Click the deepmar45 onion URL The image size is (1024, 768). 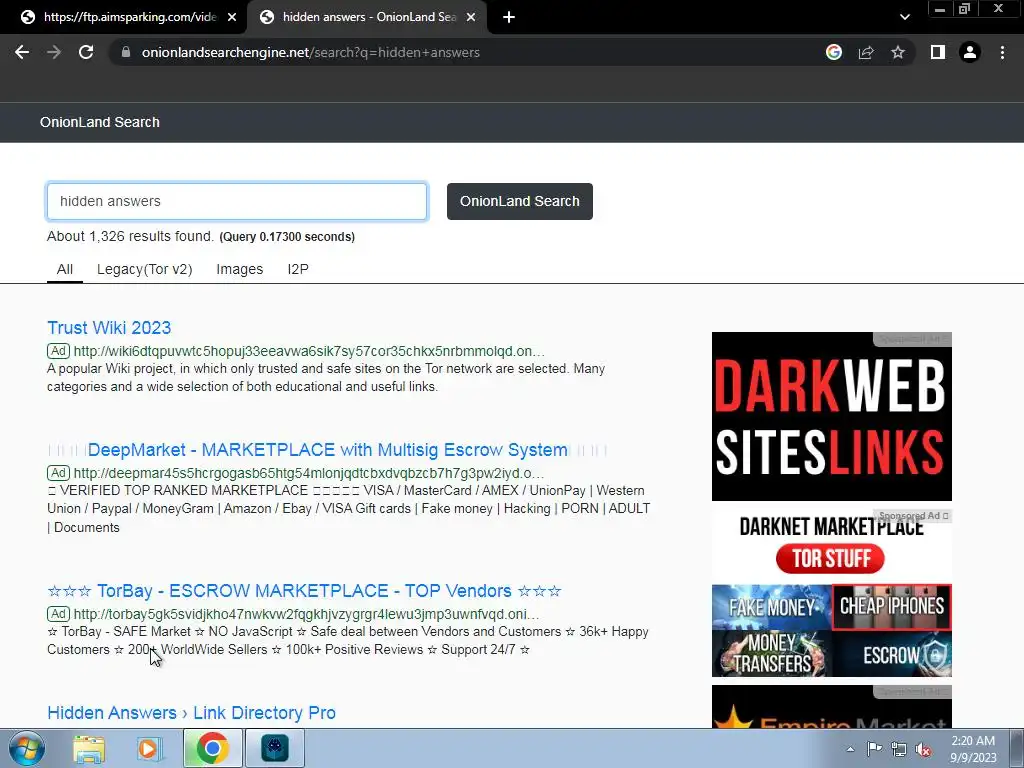click(x=308, y=473)
